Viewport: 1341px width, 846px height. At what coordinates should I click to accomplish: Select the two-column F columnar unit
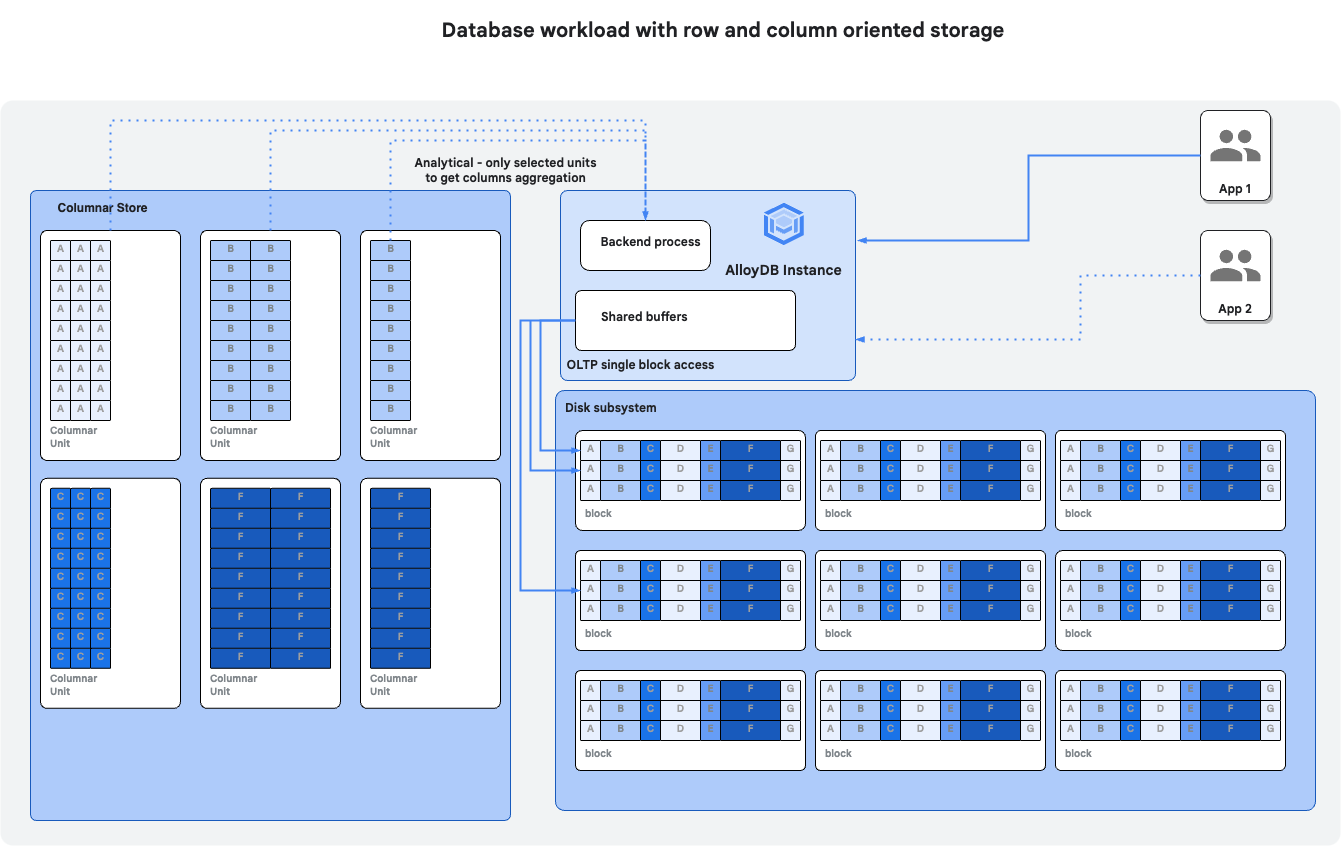point(270,593)
